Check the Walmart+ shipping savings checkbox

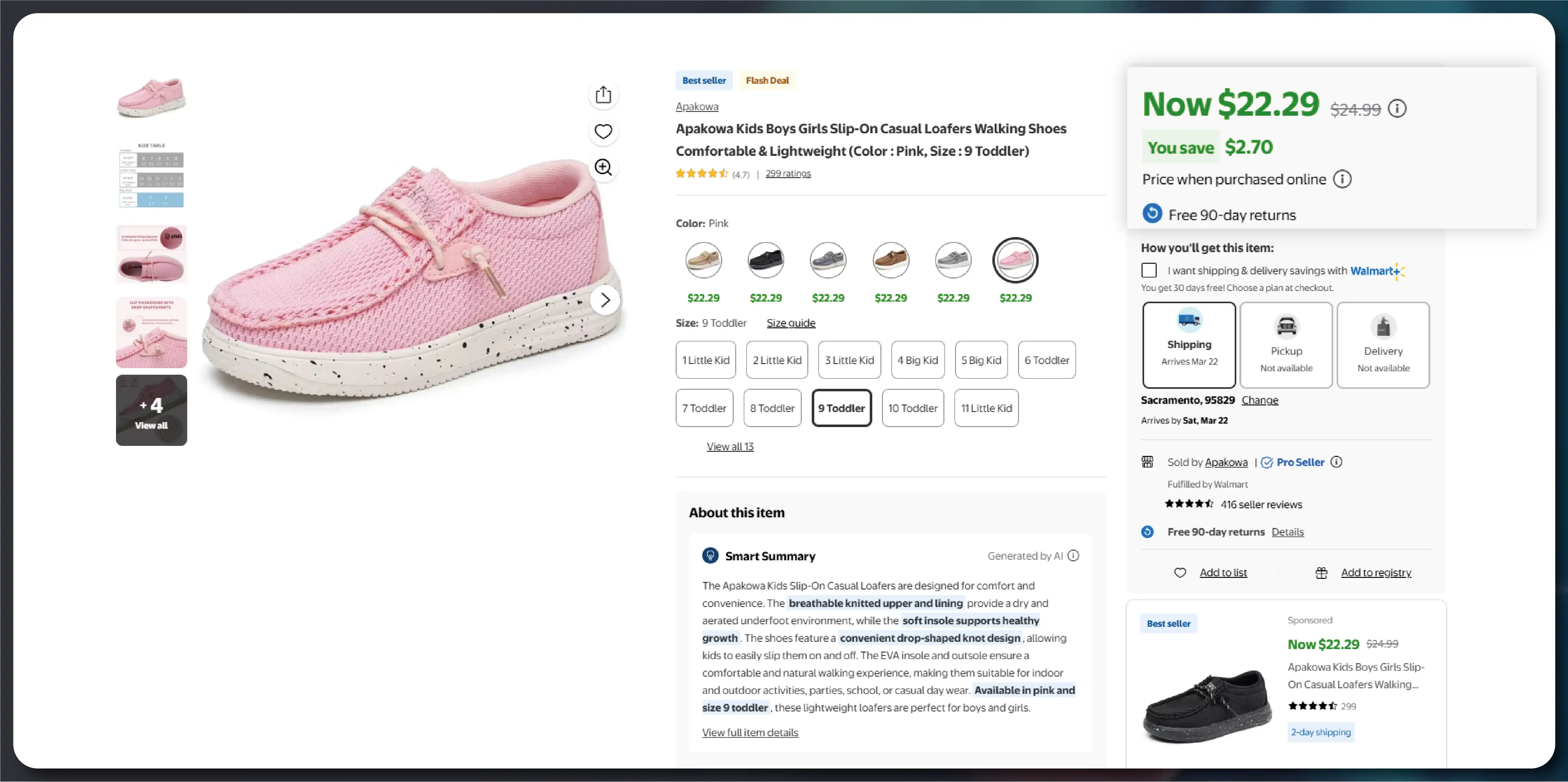(x=1148, y=270)
